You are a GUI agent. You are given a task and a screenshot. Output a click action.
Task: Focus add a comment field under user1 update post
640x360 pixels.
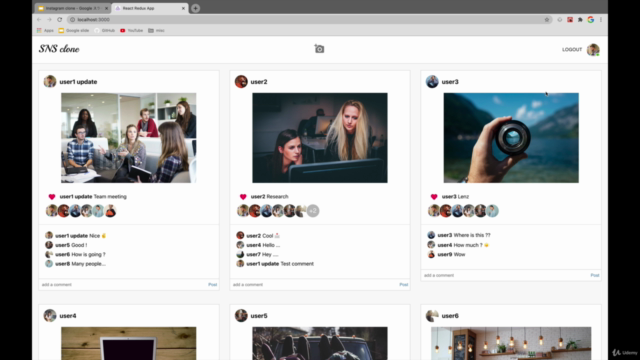click(x=122, y=284)
